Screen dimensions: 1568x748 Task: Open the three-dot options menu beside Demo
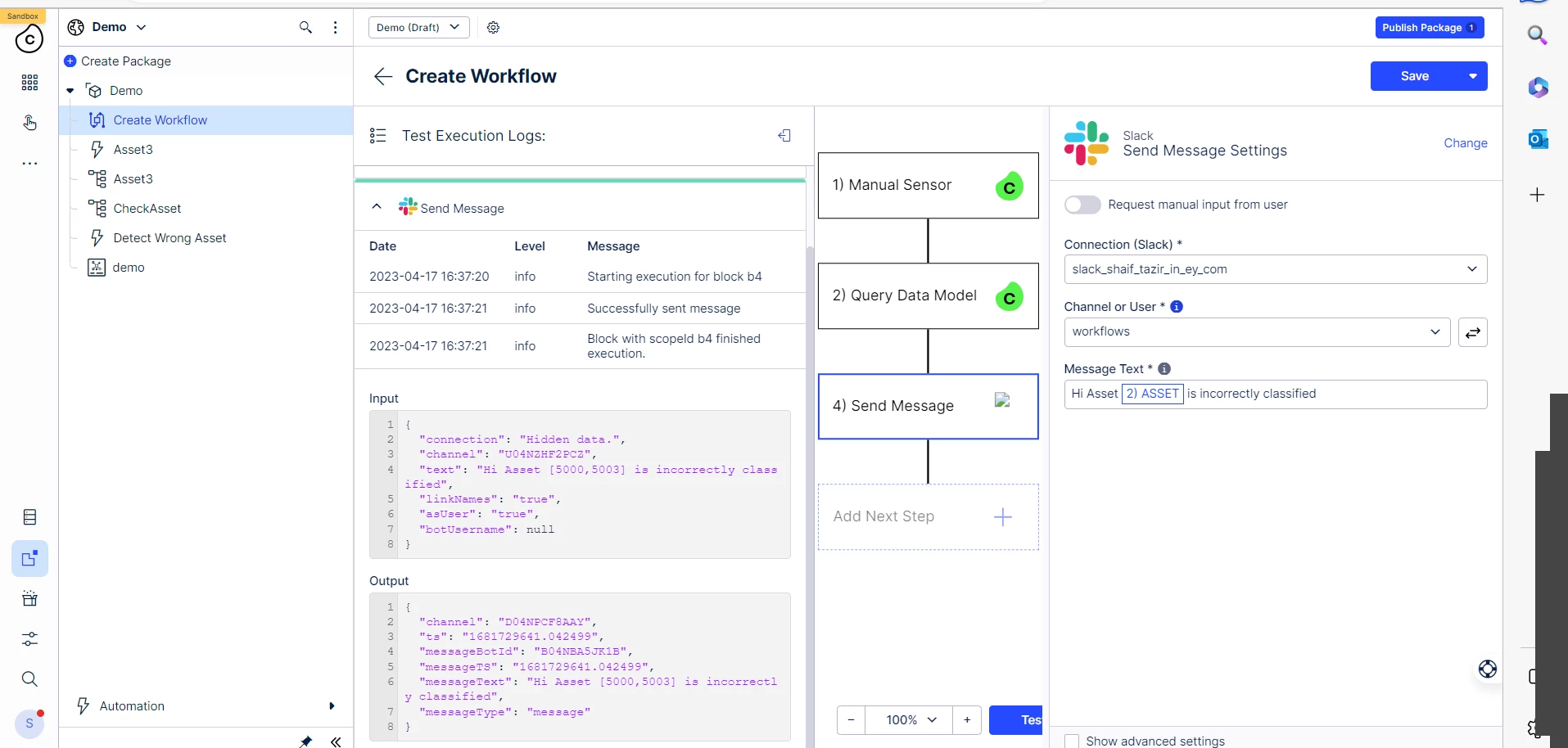coord(335,27)
